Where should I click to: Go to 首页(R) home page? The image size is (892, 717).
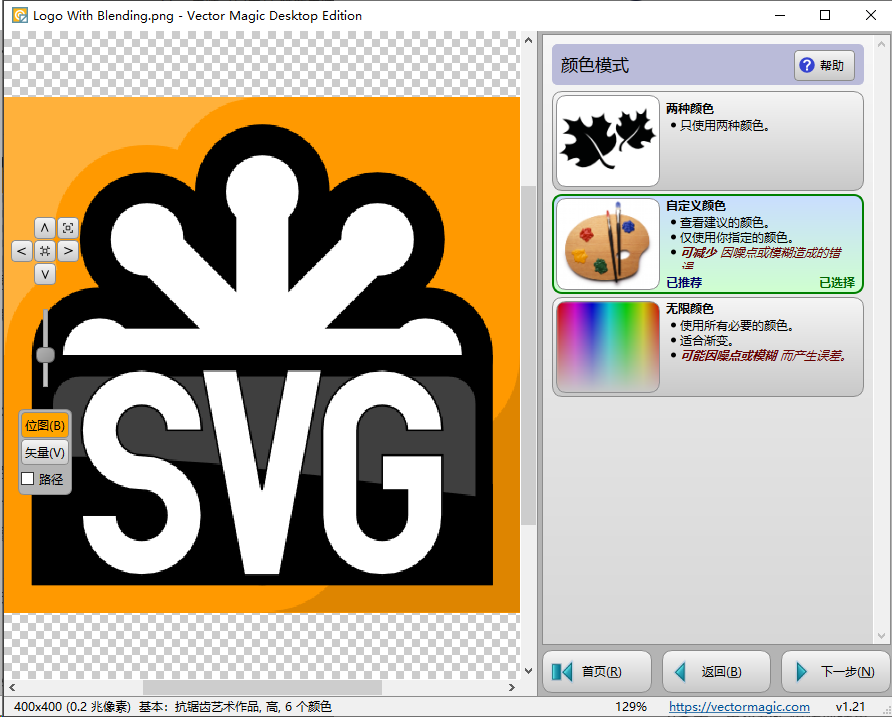[597, 671]
